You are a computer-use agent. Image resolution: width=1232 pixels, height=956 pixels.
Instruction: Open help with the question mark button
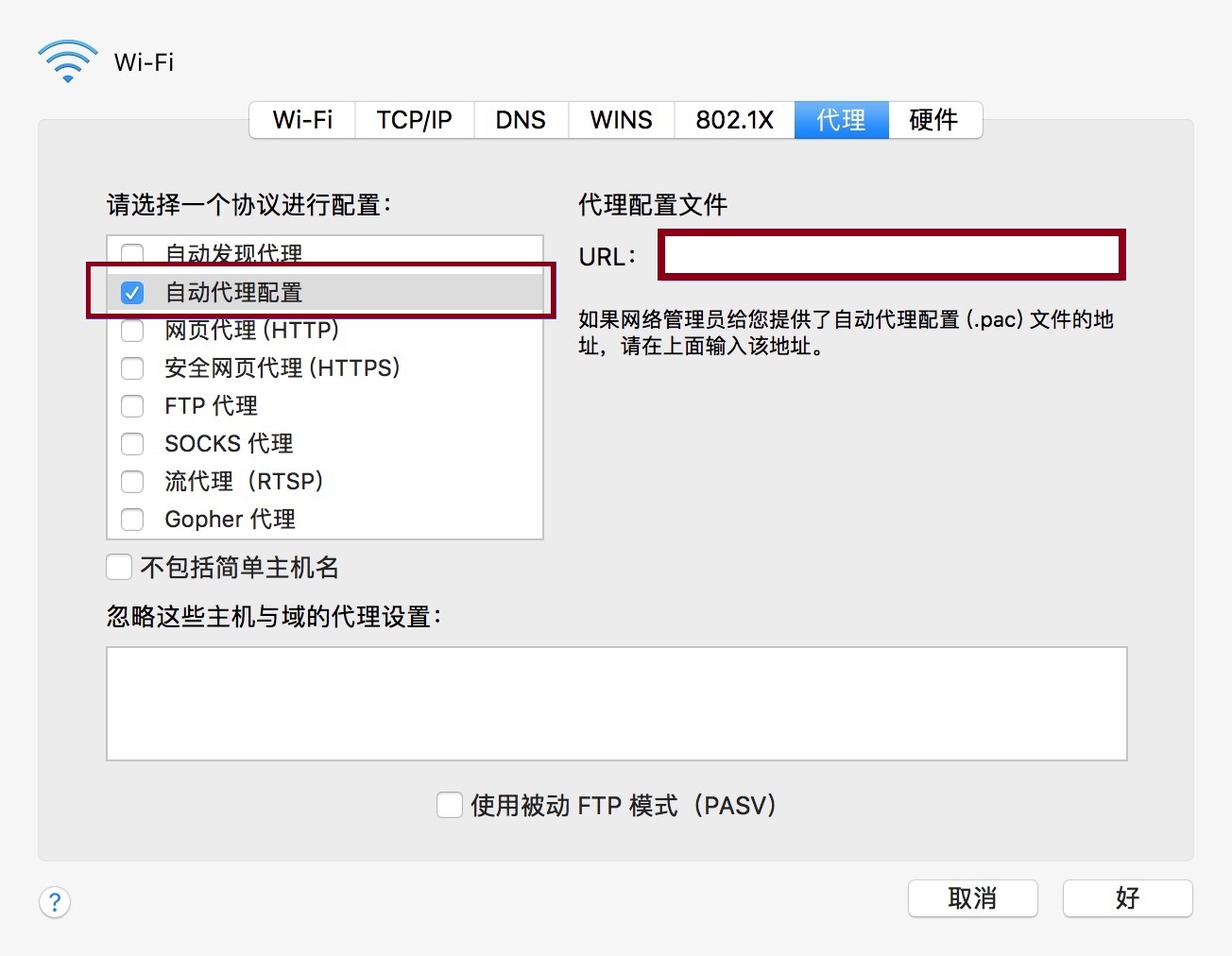(x=55, y=902)
